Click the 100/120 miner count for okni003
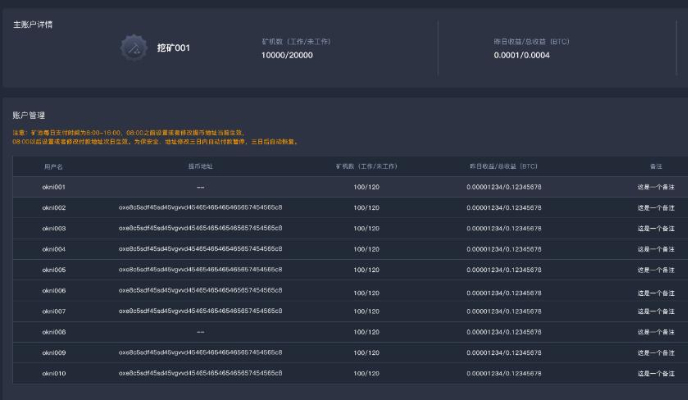 [x=366, y=229]
